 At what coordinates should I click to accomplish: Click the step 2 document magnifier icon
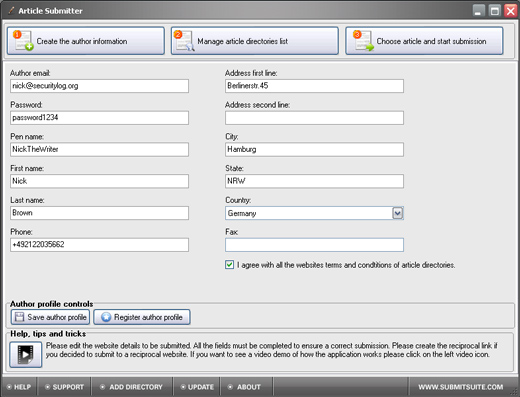pos(184,41)
